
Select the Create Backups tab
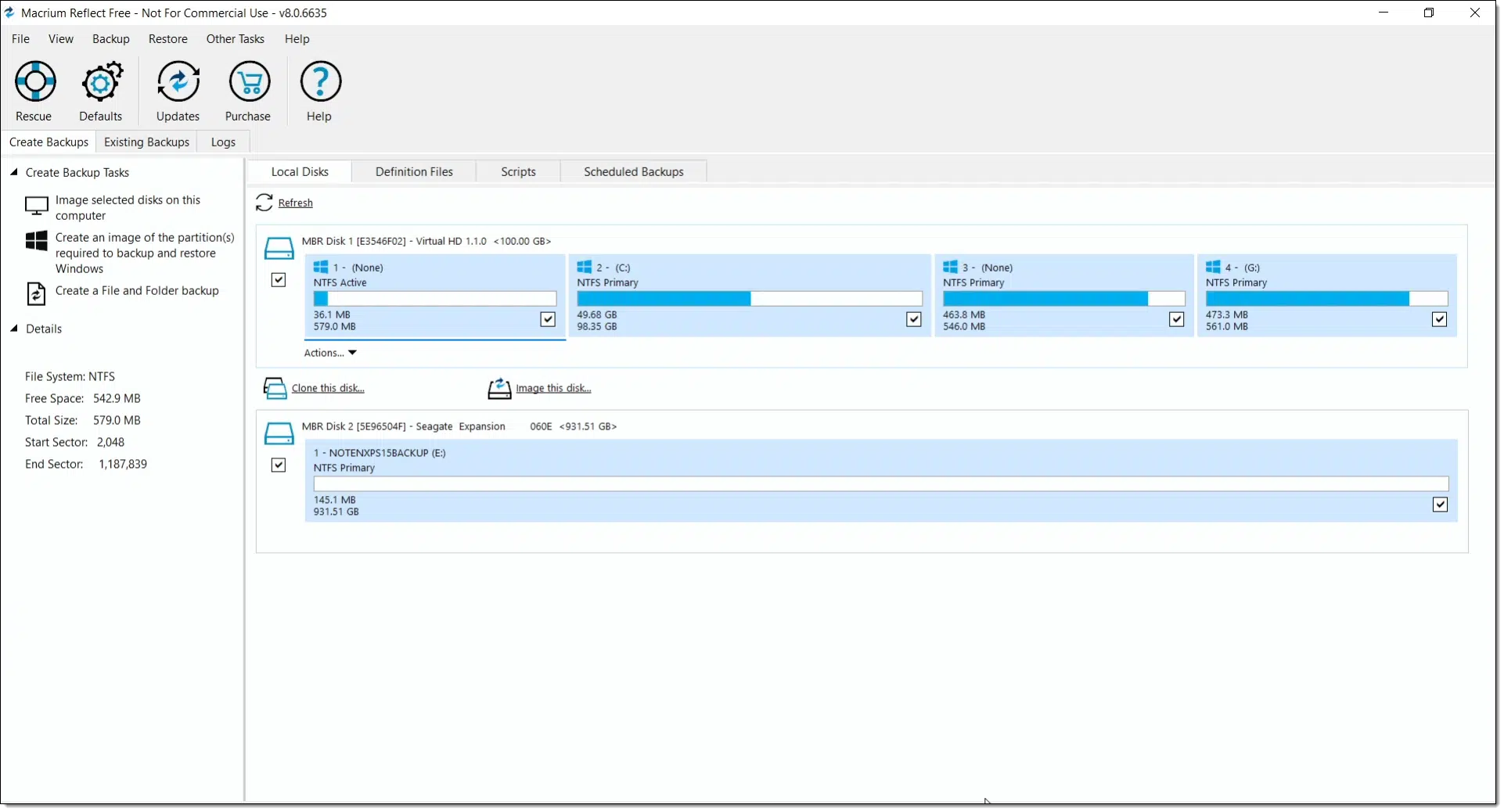point(49,142)
